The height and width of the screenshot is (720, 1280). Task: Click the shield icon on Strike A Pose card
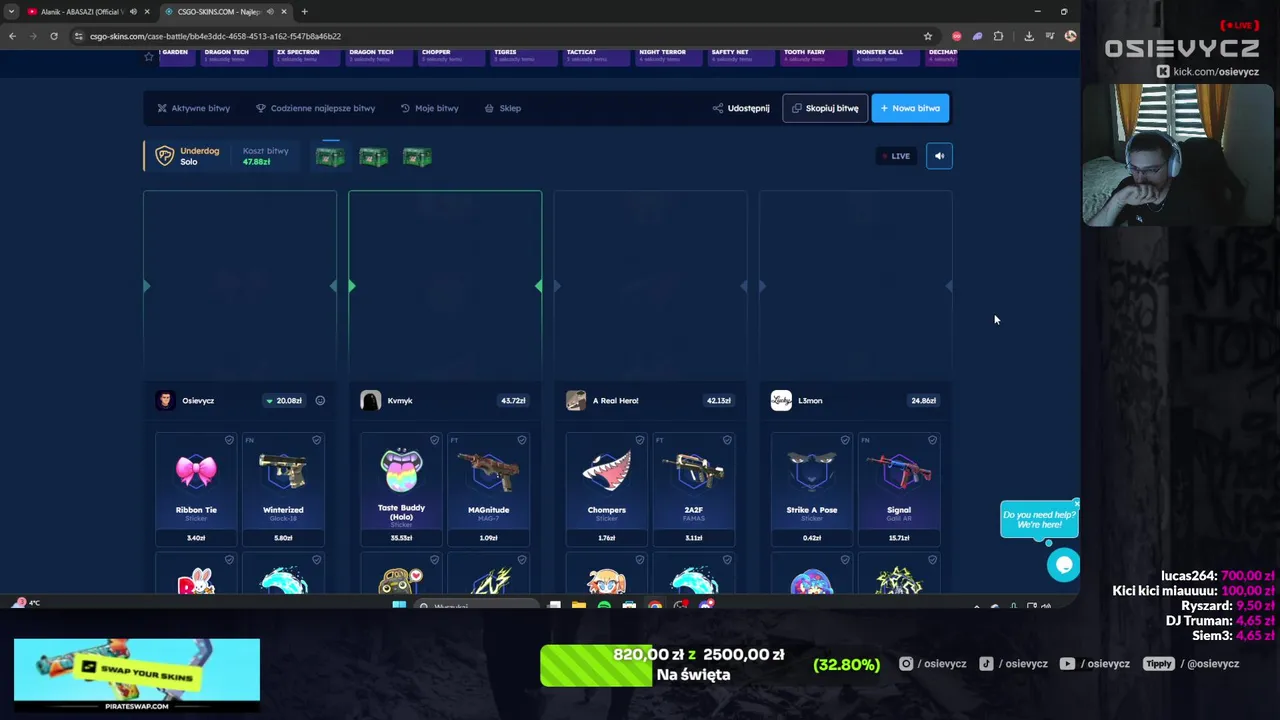pyautogui.click(x=845, y=440)
